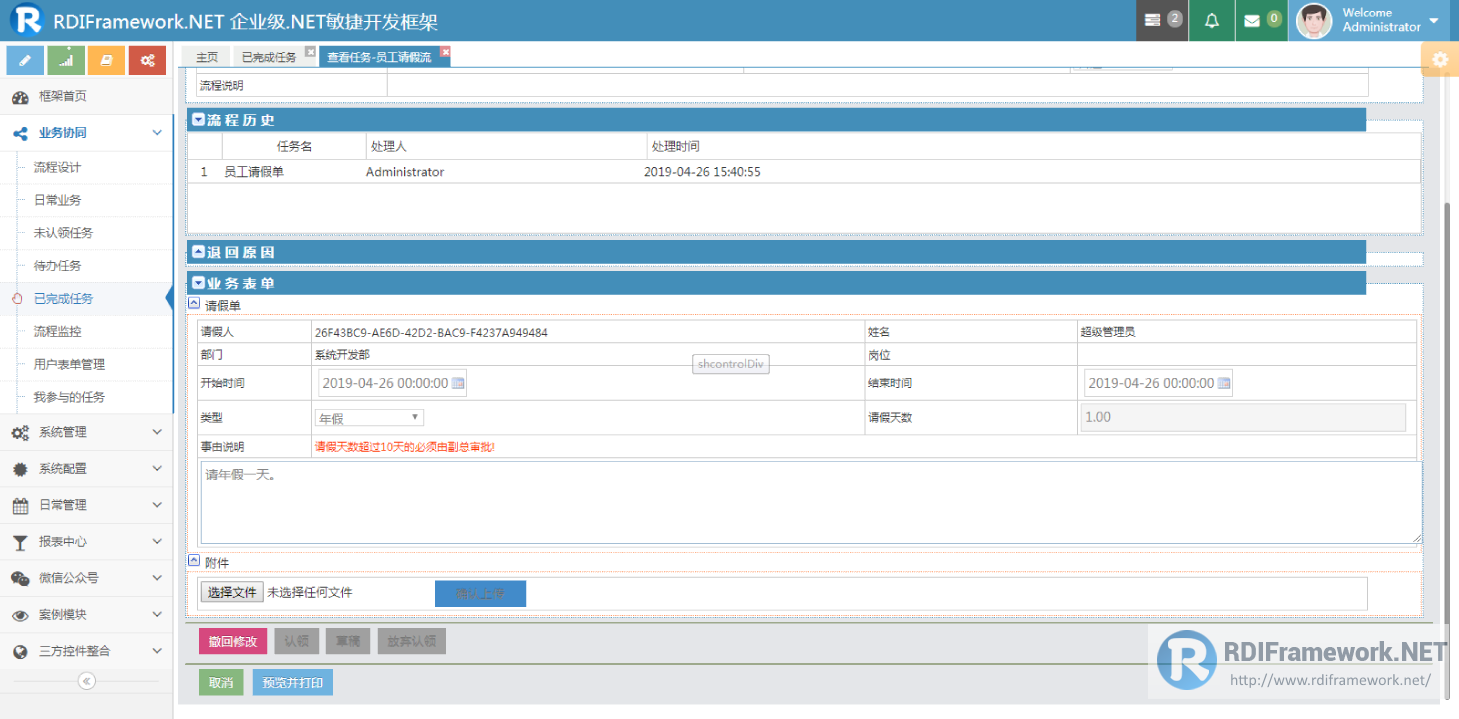This screenshot has height=719, width=1459.
Task: Expand the 系统配置 menu section
Action: (86, 469)
